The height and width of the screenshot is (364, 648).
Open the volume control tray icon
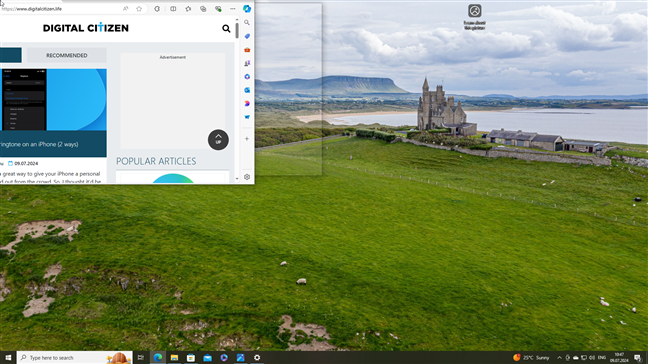click(x=592, y=358)
